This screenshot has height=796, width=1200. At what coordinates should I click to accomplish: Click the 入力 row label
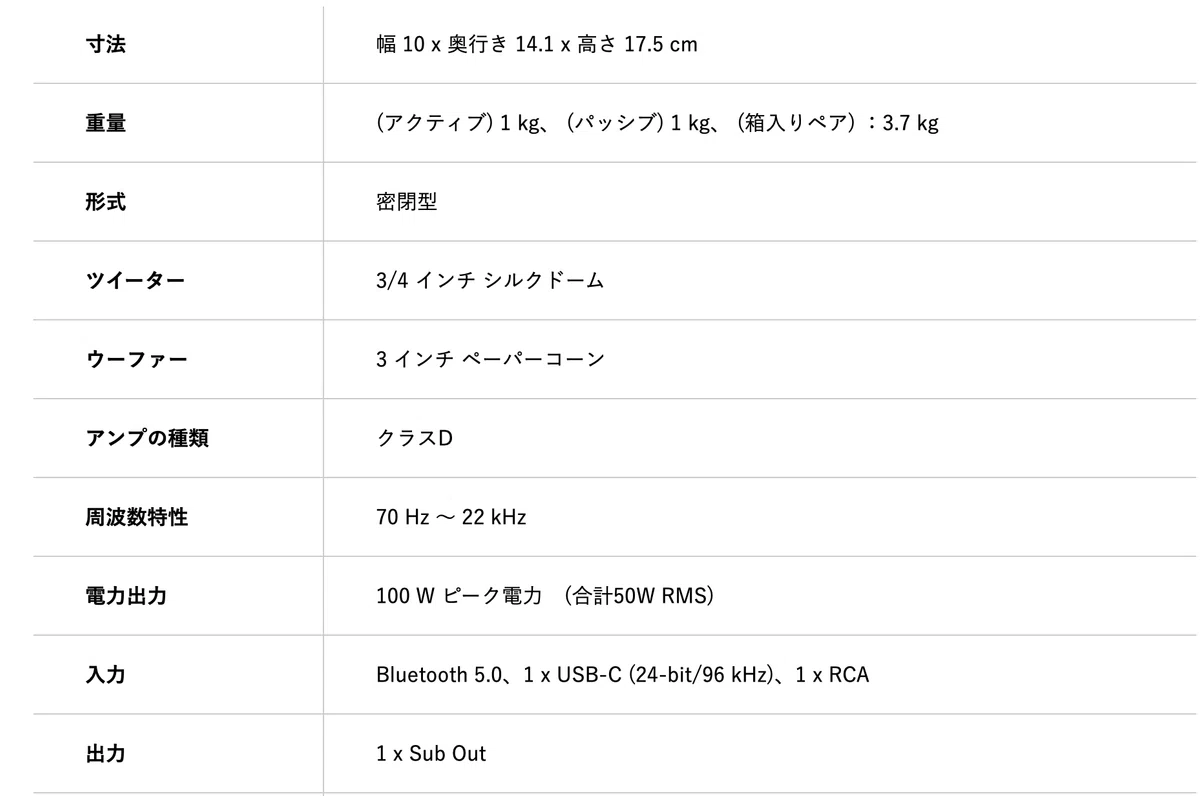(x=106, y=675)
